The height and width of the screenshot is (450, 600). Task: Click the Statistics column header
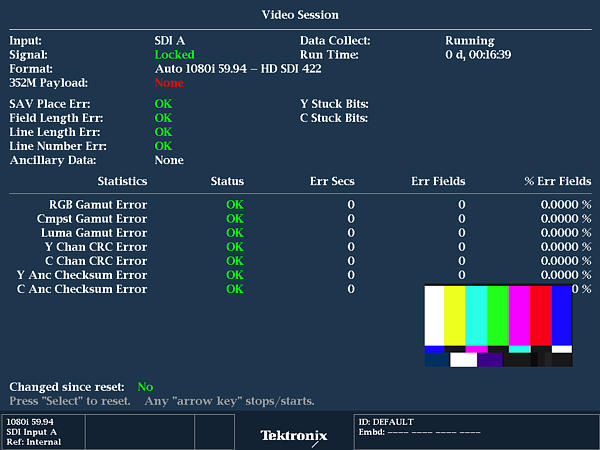pyautogui.click(x=122, y=181)
